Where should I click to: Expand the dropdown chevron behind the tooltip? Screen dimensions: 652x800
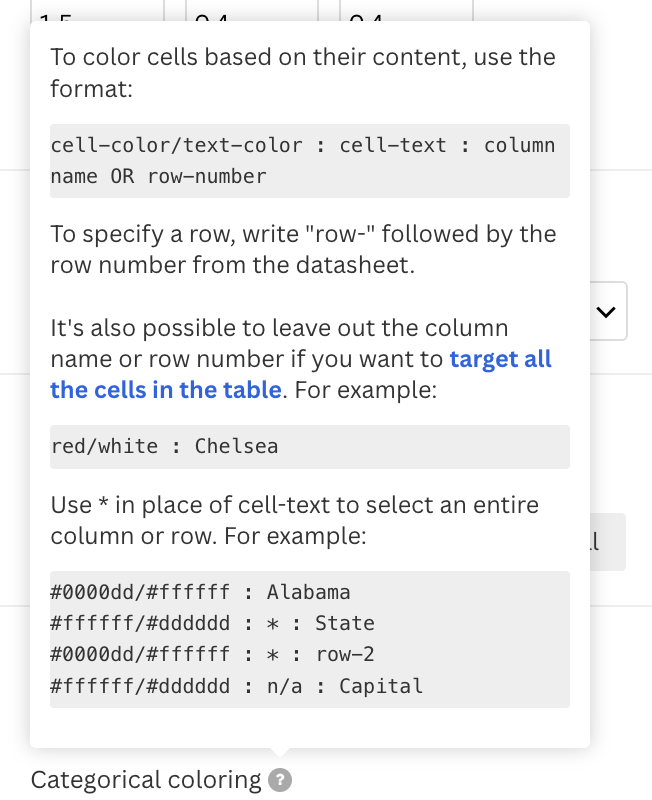click(x=606, y=311)
